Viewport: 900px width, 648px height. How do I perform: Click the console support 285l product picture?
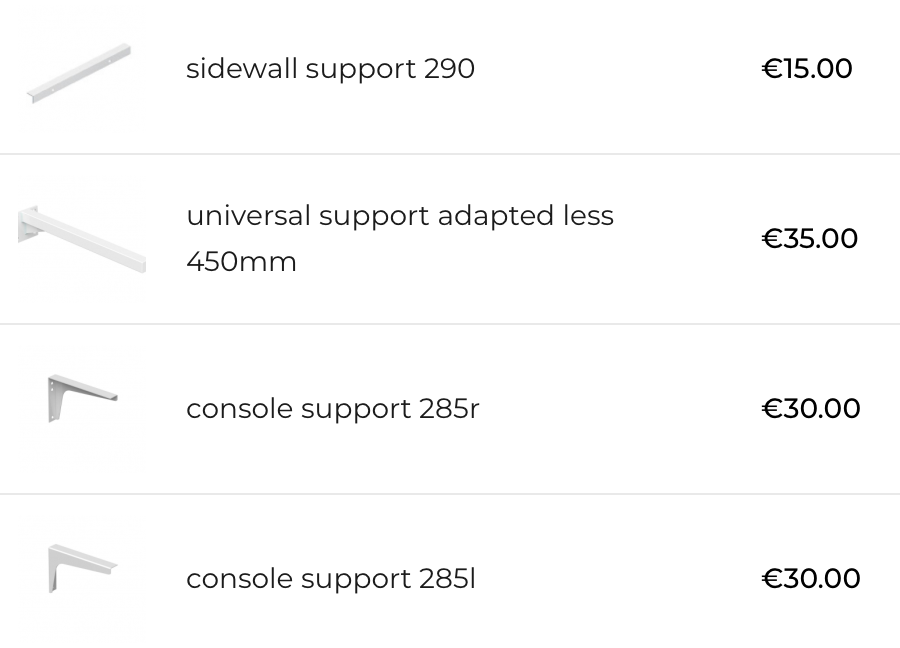[82, 568]
